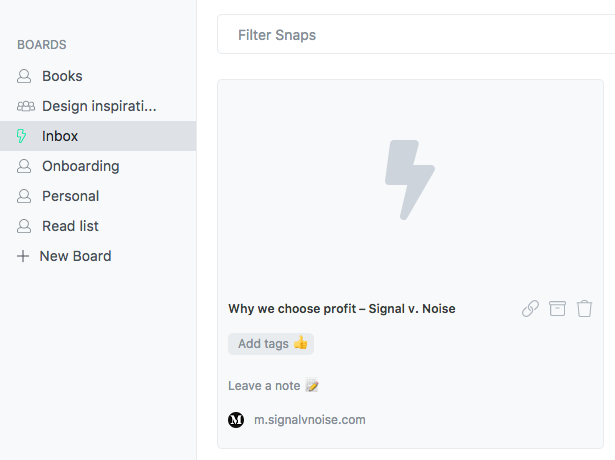Viewport: 615px width, 460px height.
Task: Open the Read list board
Action: pyautogui.click(x=98, y=226)
